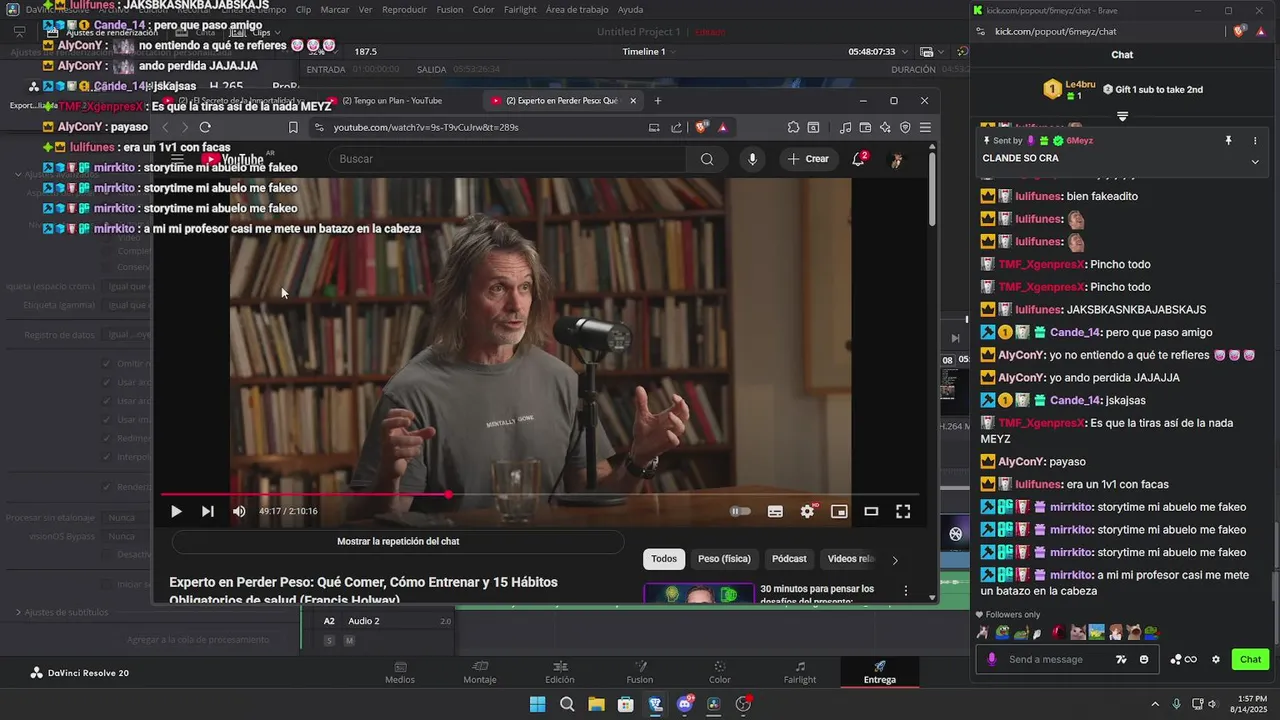Open DaVinci Resolve Montaje page
The image size is (1280, 720).
pos(480,672)
